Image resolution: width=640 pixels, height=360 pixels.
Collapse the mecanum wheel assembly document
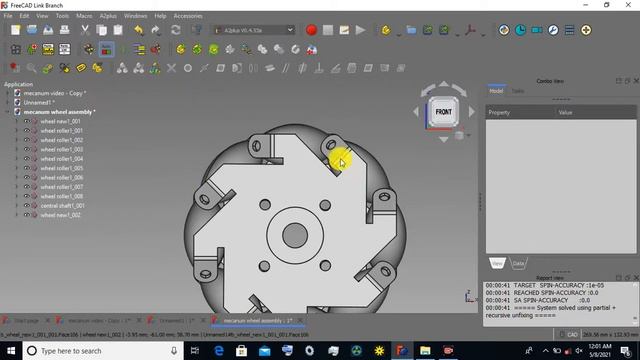[7, 112]
